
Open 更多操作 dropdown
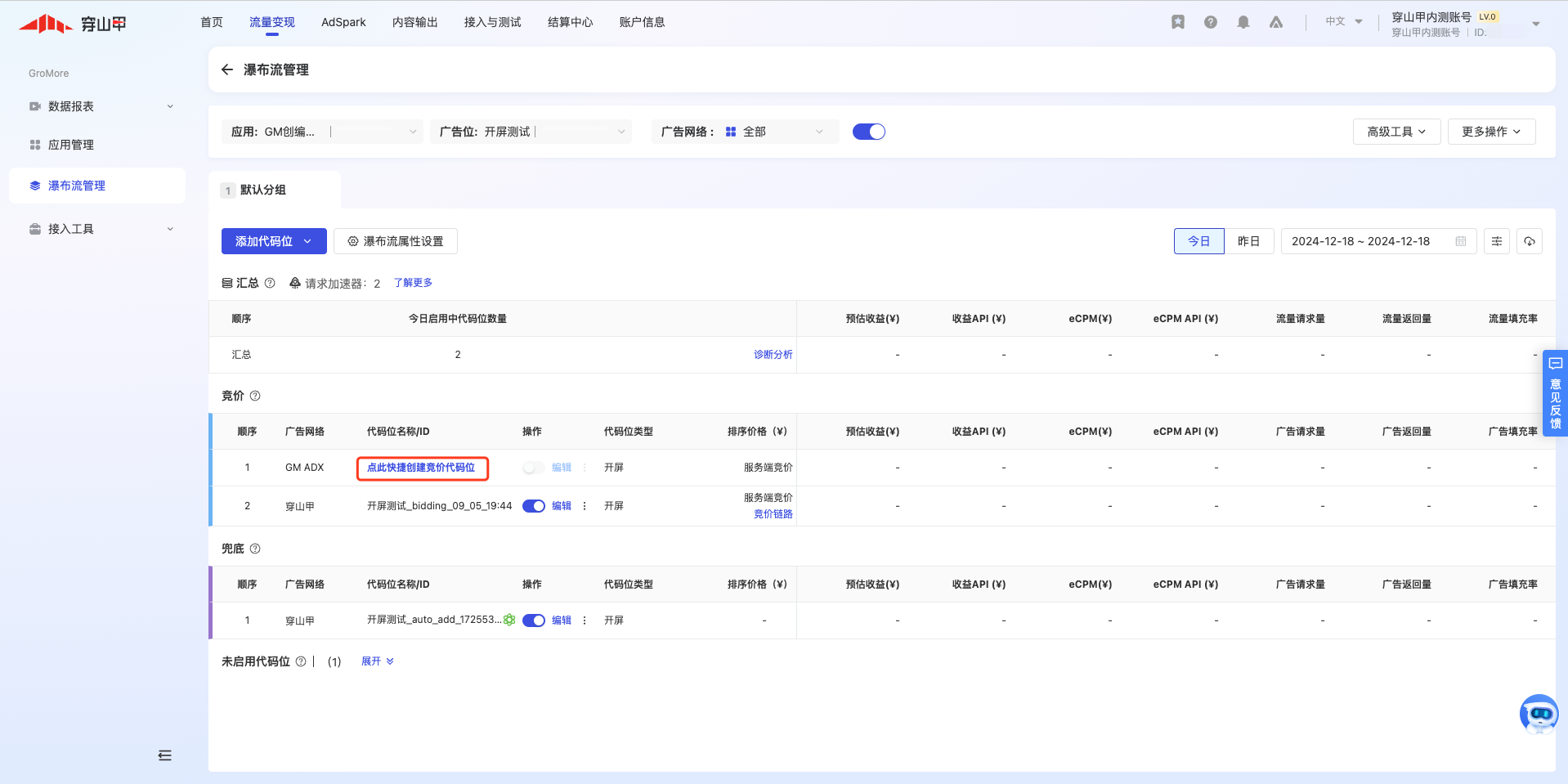[x=1491, y=132]
